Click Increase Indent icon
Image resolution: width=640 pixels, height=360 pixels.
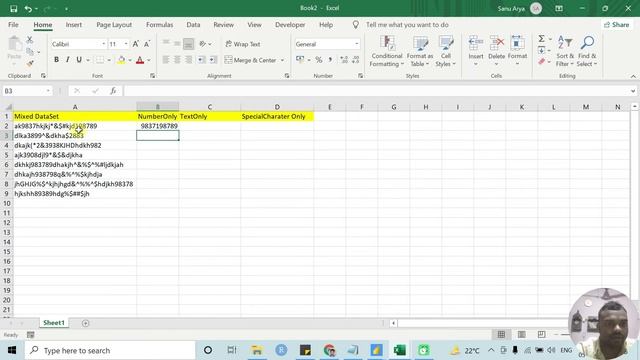213,60
